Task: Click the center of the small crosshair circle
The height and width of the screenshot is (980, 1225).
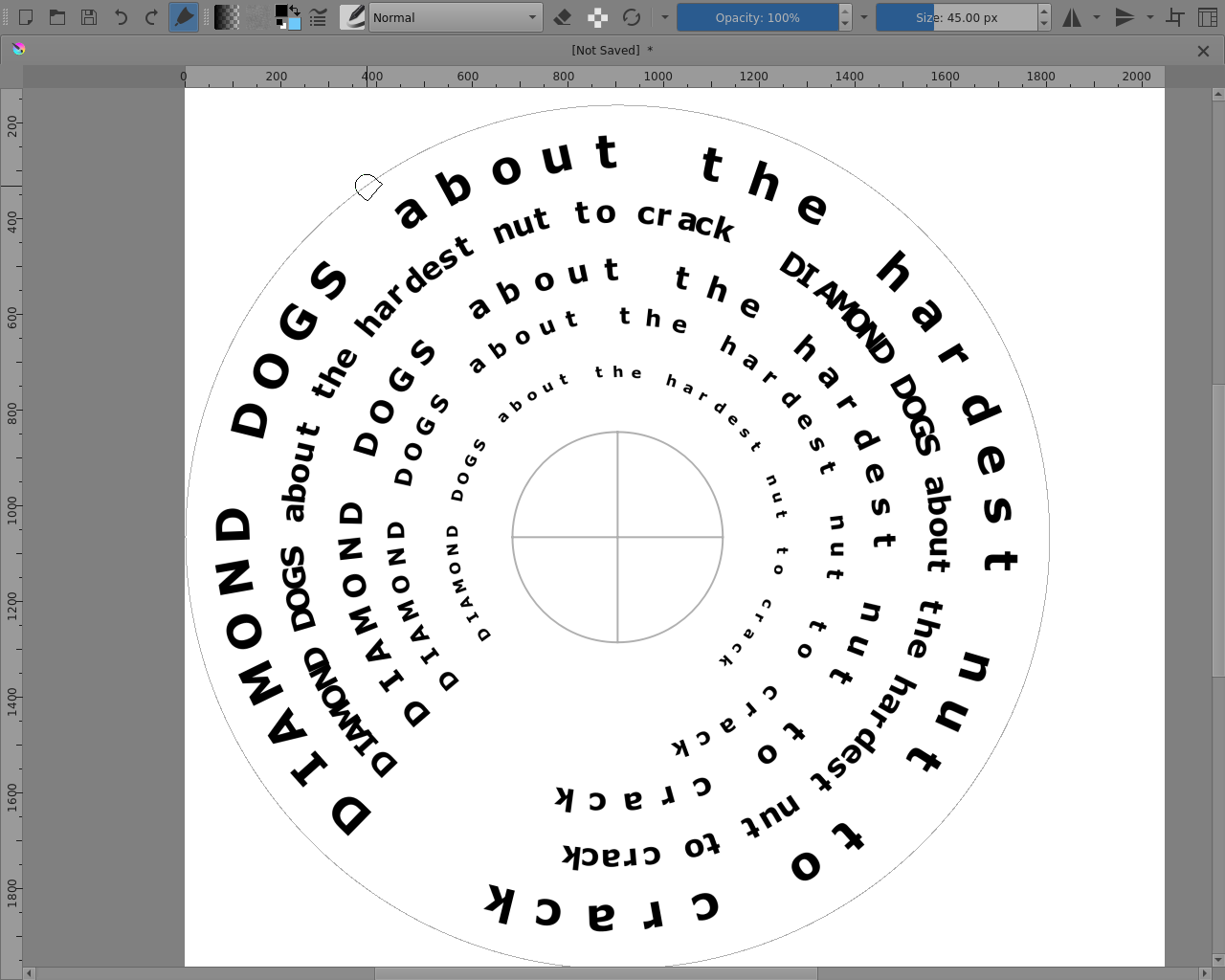Action: click(617, 537)
